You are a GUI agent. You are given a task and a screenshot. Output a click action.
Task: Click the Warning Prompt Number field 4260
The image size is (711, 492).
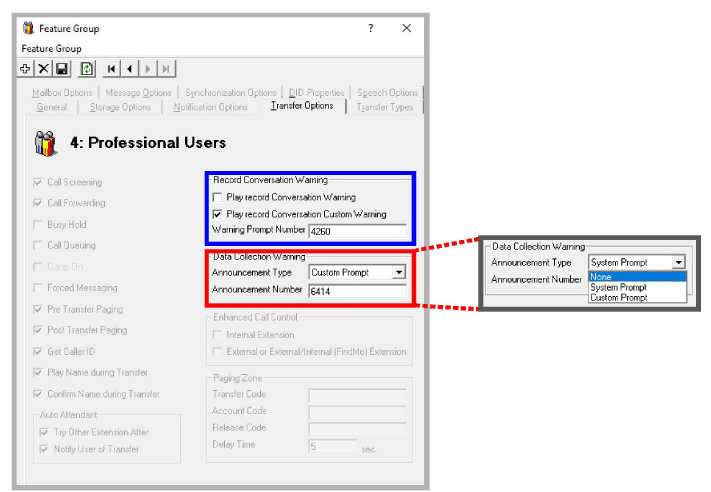click(358, 231)
